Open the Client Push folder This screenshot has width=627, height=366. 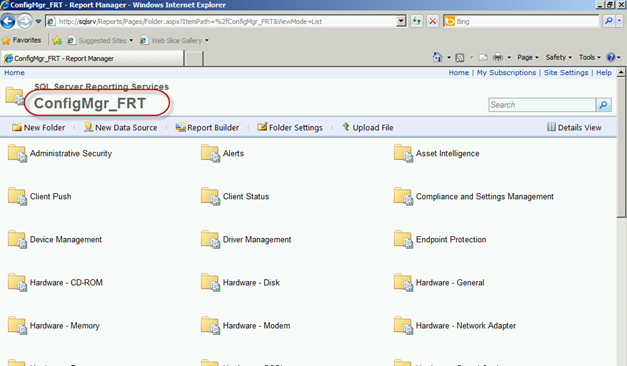50,196
